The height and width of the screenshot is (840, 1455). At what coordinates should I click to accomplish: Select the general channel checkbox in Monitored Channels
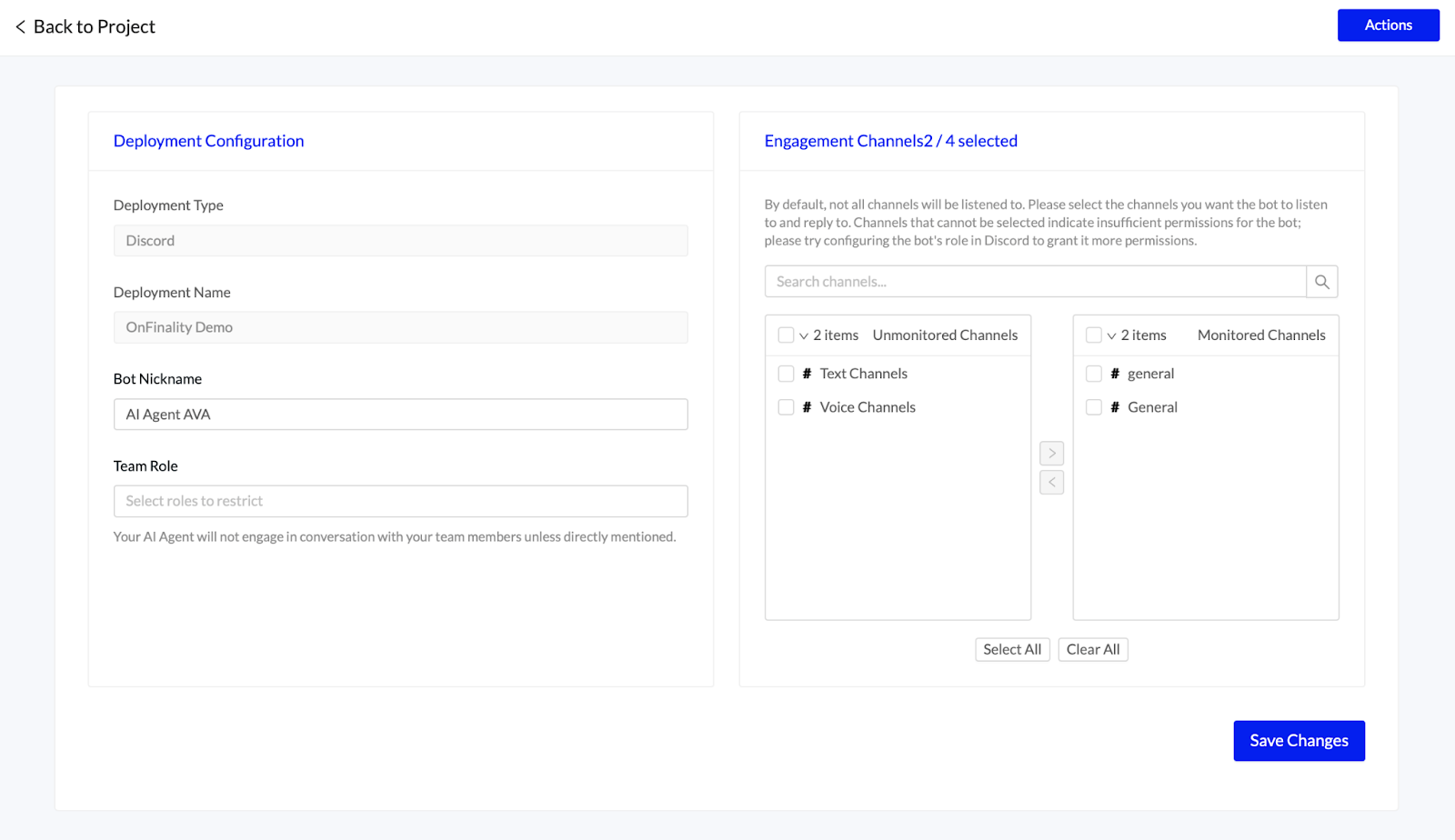tap(1093, 373)
